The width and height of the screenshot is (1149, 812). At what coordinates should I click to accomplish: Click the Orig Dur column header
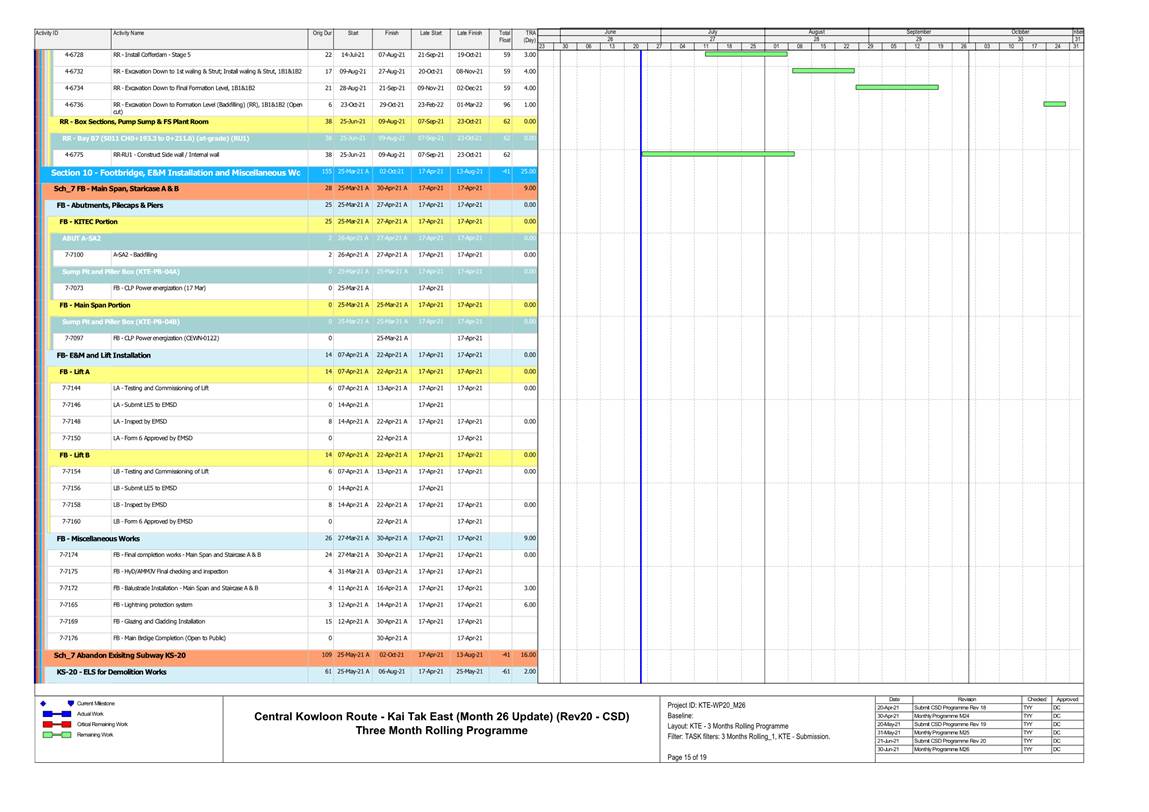[x=322, y=34]
